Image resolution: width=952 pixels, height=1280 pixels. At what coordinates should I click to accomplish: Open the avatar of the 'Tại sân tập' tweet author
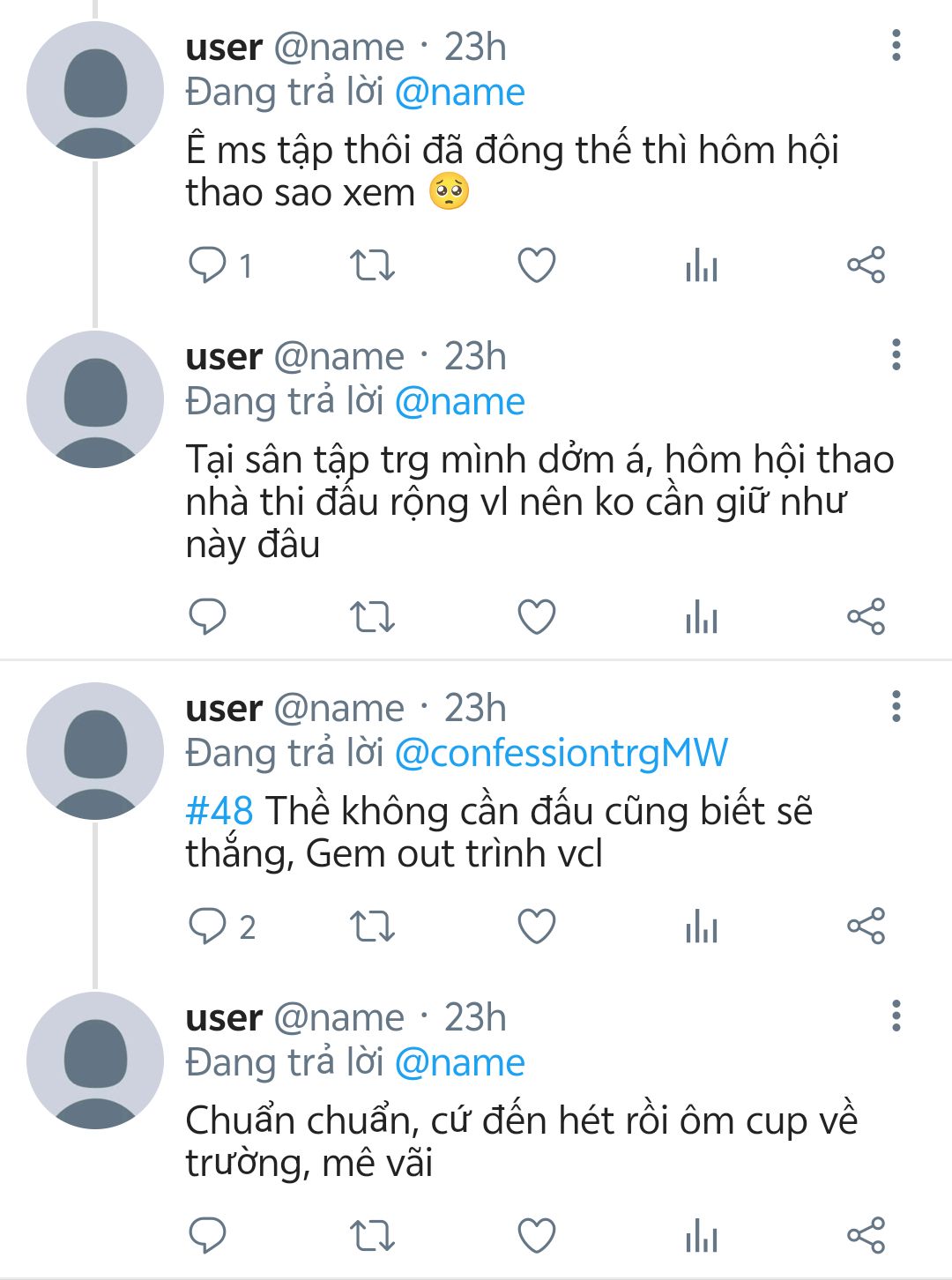[95, 398]
